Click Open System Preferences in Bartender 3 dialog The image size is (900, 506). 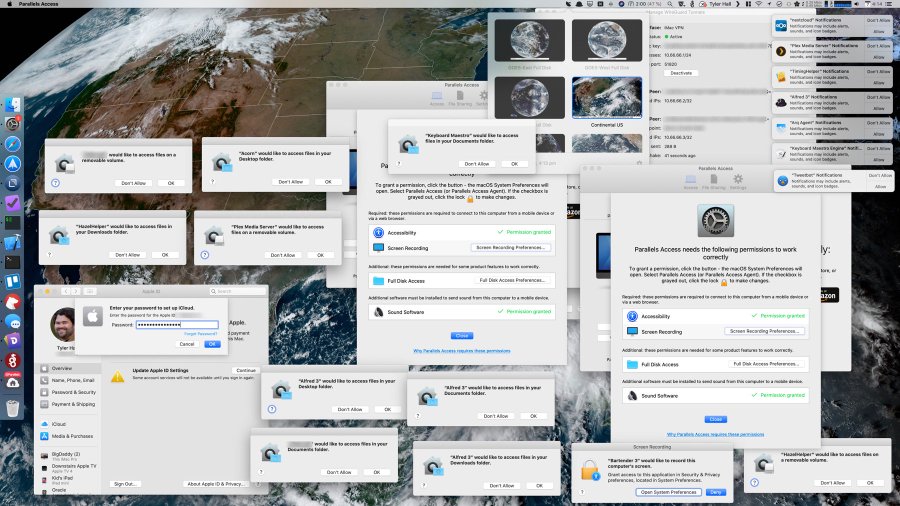669,492
